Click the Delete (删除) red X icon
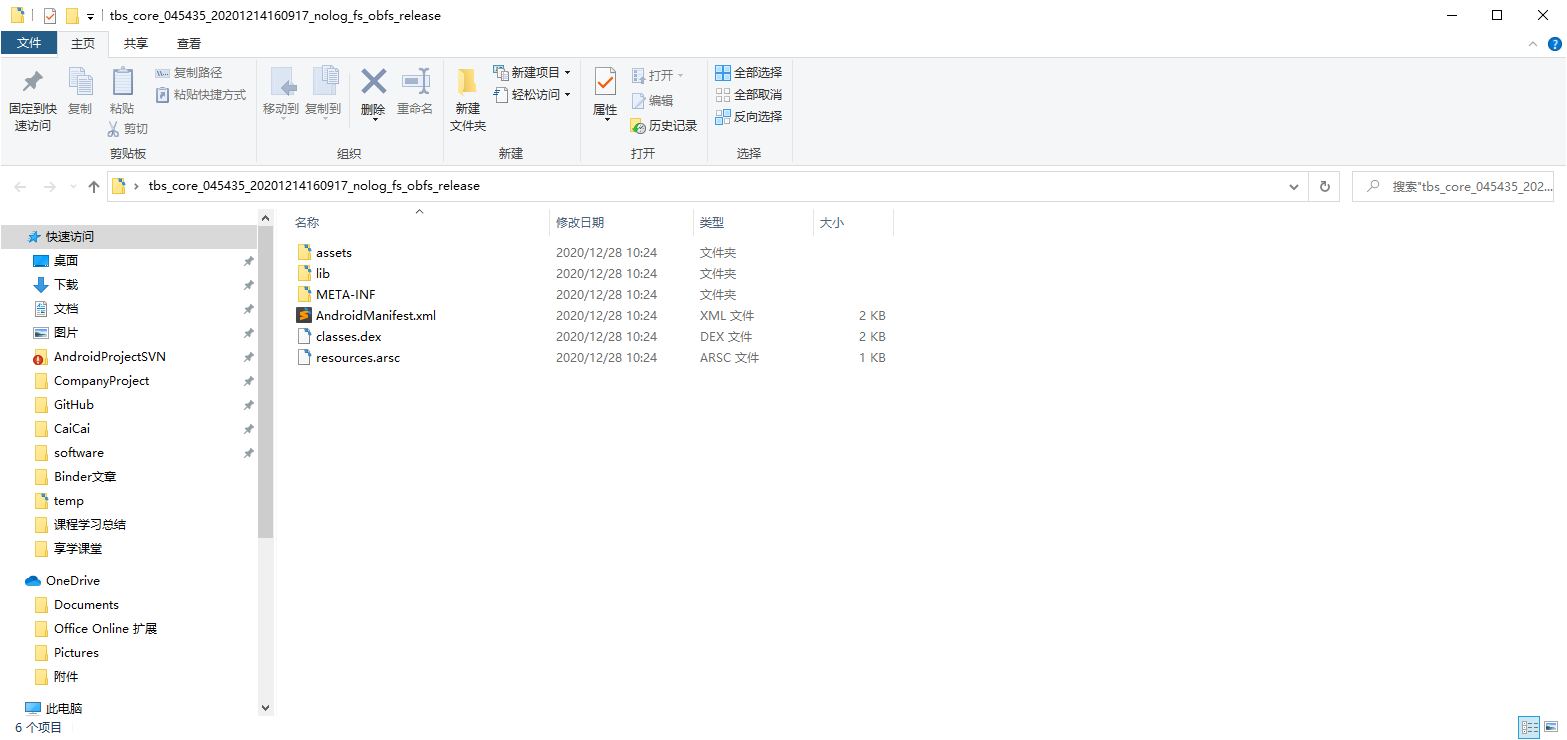 coord(373,82)
